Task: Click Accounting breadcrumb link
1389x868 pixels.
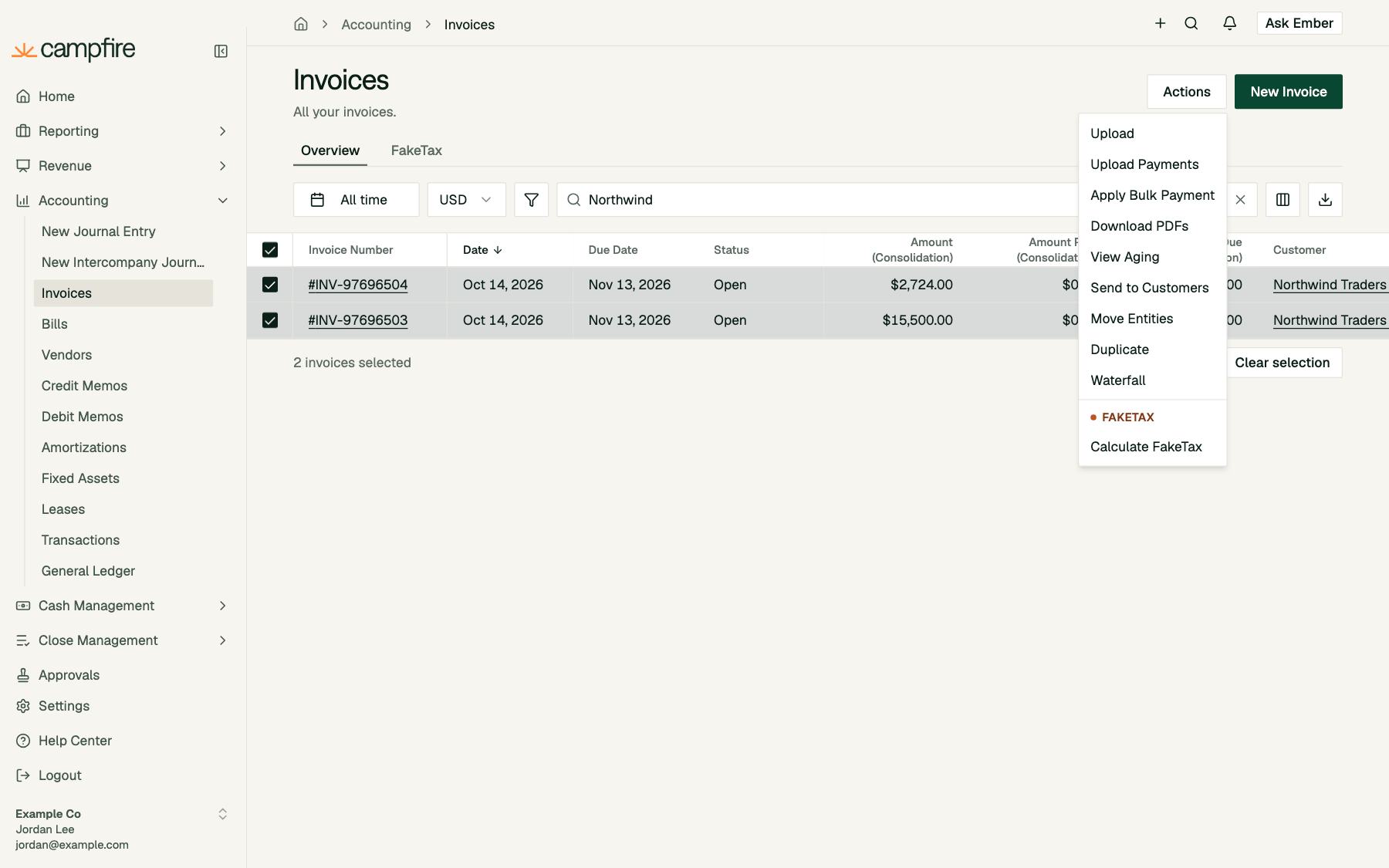Action: click(x=376, y=25)
